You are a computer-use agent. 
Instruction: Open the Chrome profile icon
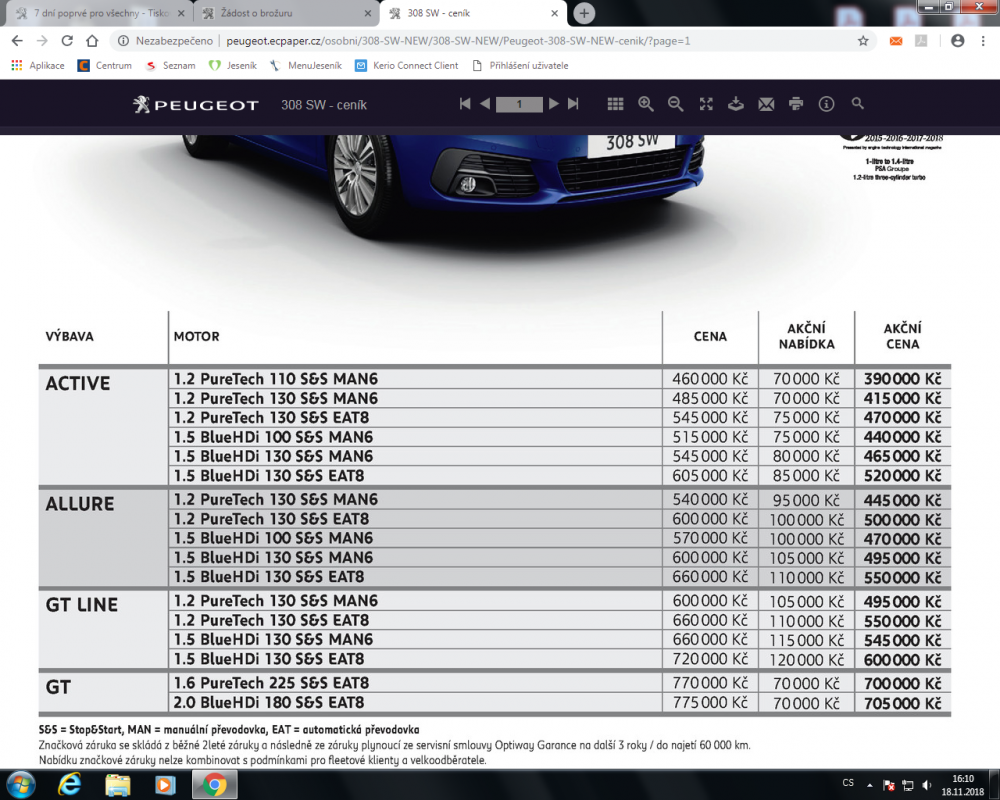[957, 41]
